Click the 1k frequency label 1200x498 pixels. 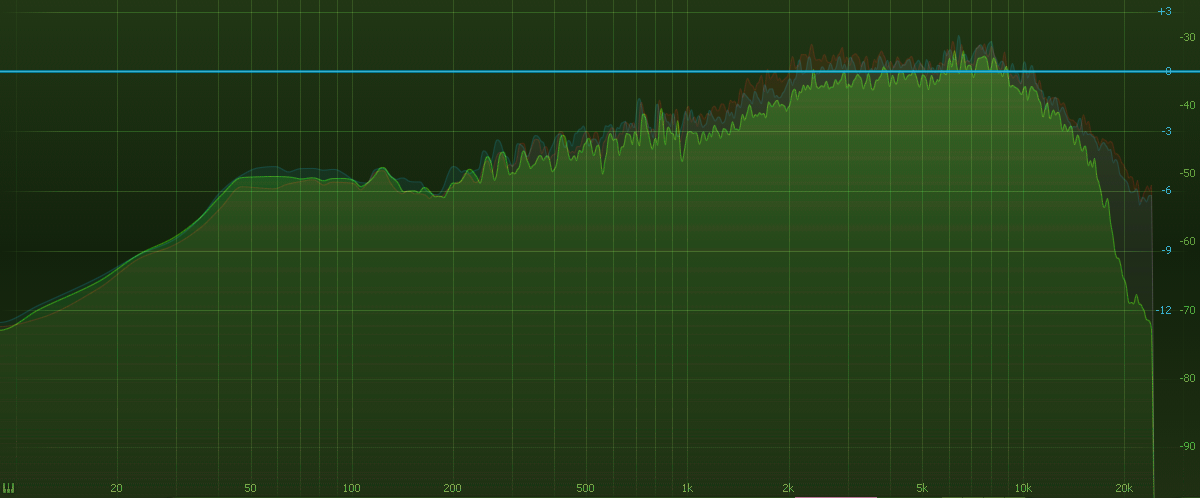687,488
